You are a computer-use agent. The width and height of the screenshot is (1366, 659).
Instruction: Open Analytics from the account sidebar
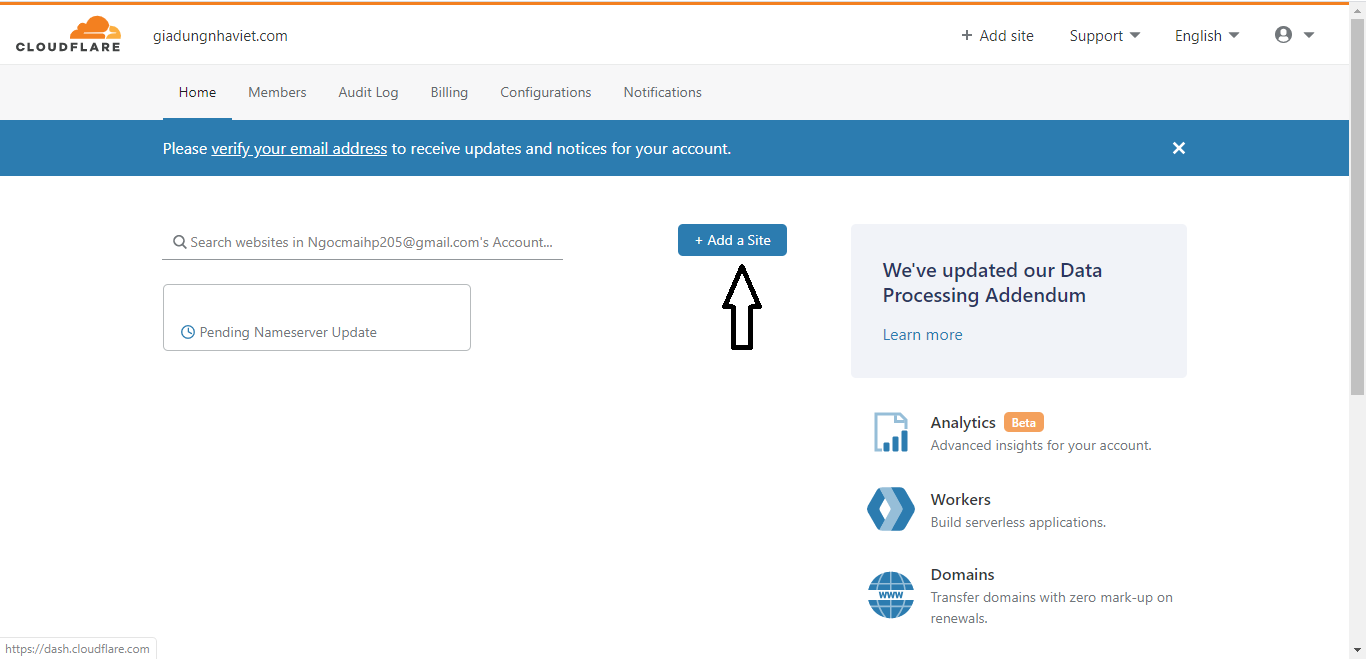[962, 422]
